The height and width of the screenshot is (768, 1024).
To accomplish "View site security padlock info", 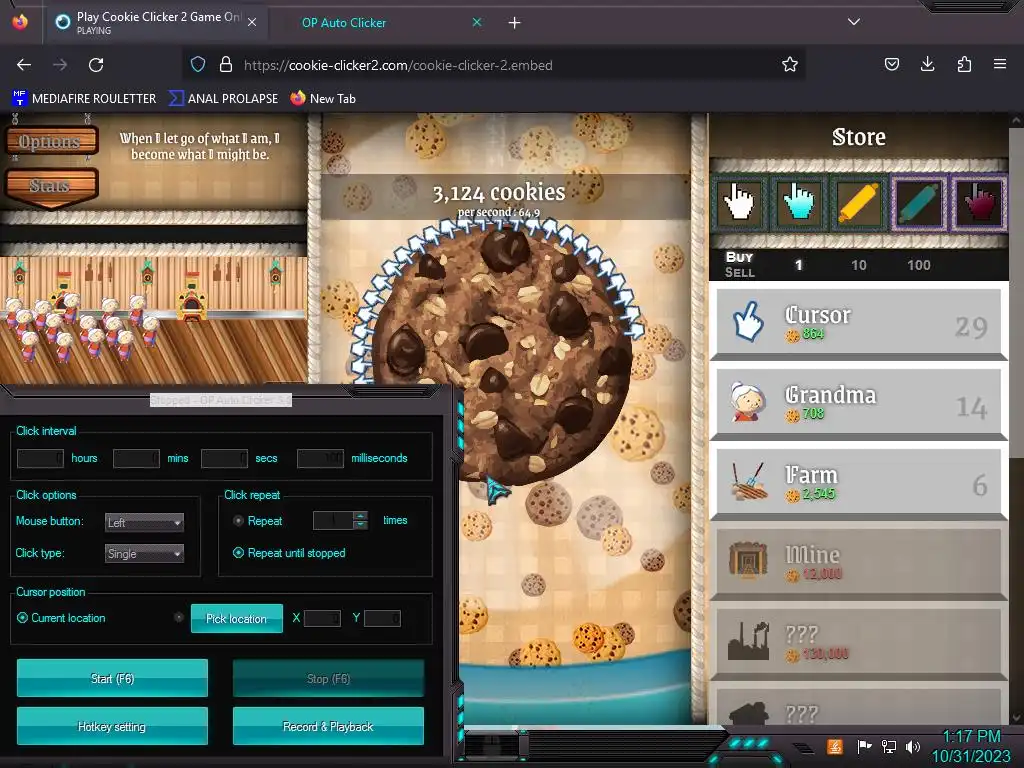I will click(x=226, y=64).
